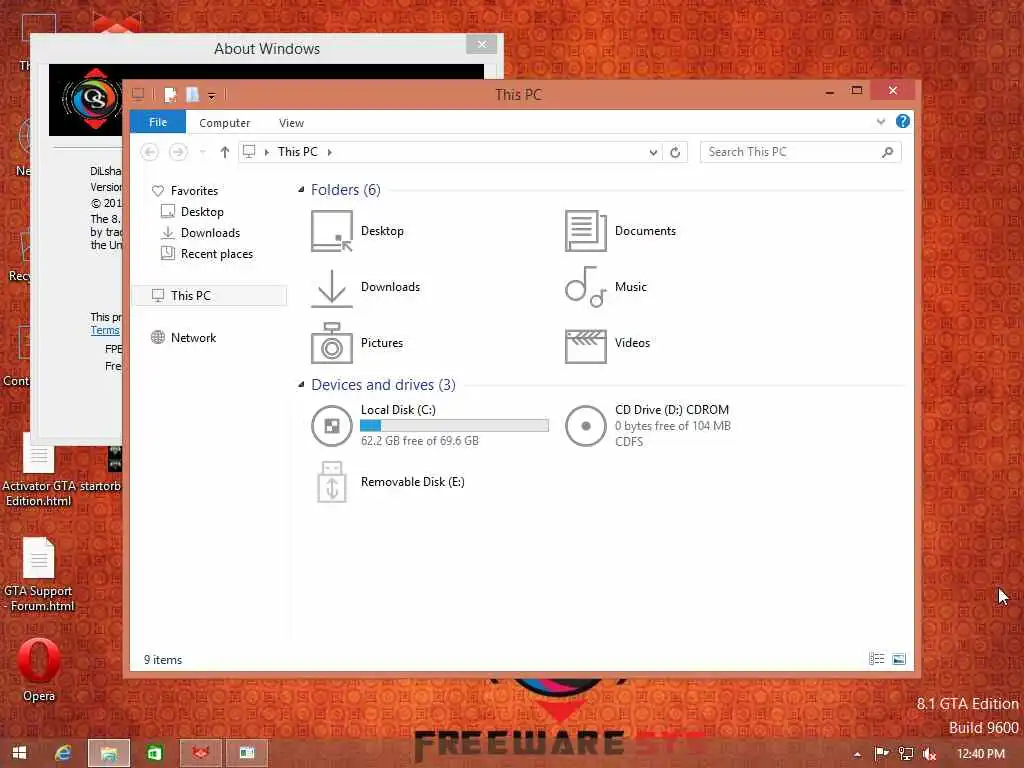The height and width of the screenshot is (768, 1024).
Task: Expand This PC breadcrumb arrow
Action: tap(330, 152)
